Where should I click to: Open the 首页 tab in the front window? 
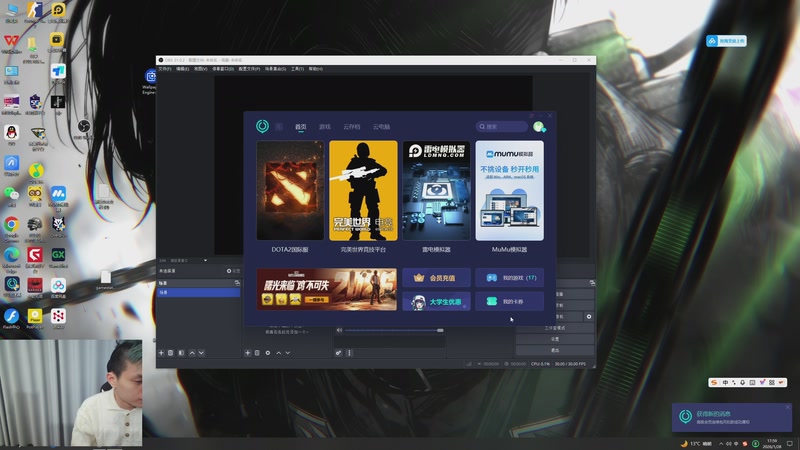click(301, 127)
